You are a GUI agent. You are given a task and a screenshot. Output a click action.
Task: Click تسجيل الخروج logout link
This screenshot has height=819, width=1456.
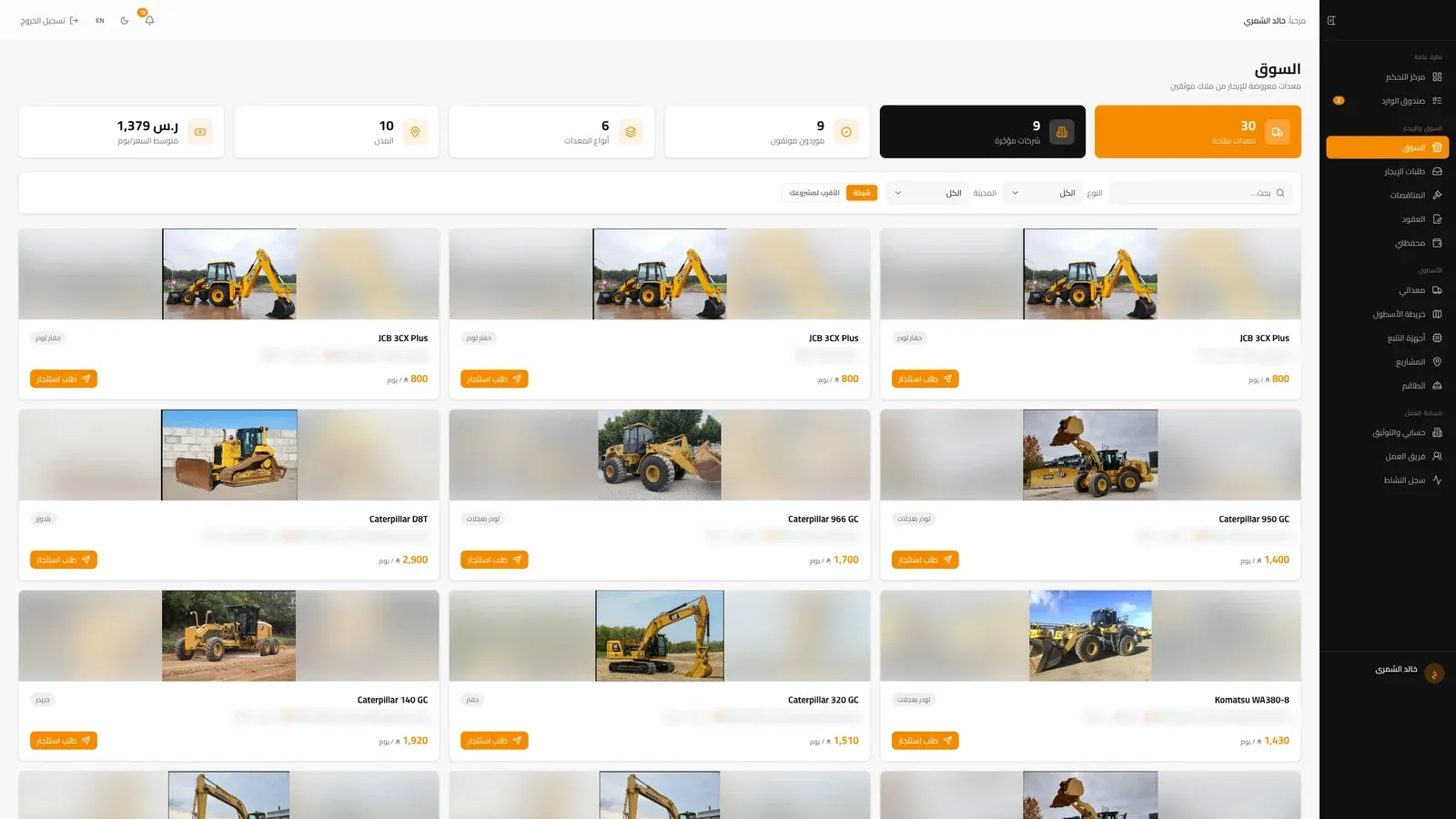pyautogui.click(x=49, y=20)
